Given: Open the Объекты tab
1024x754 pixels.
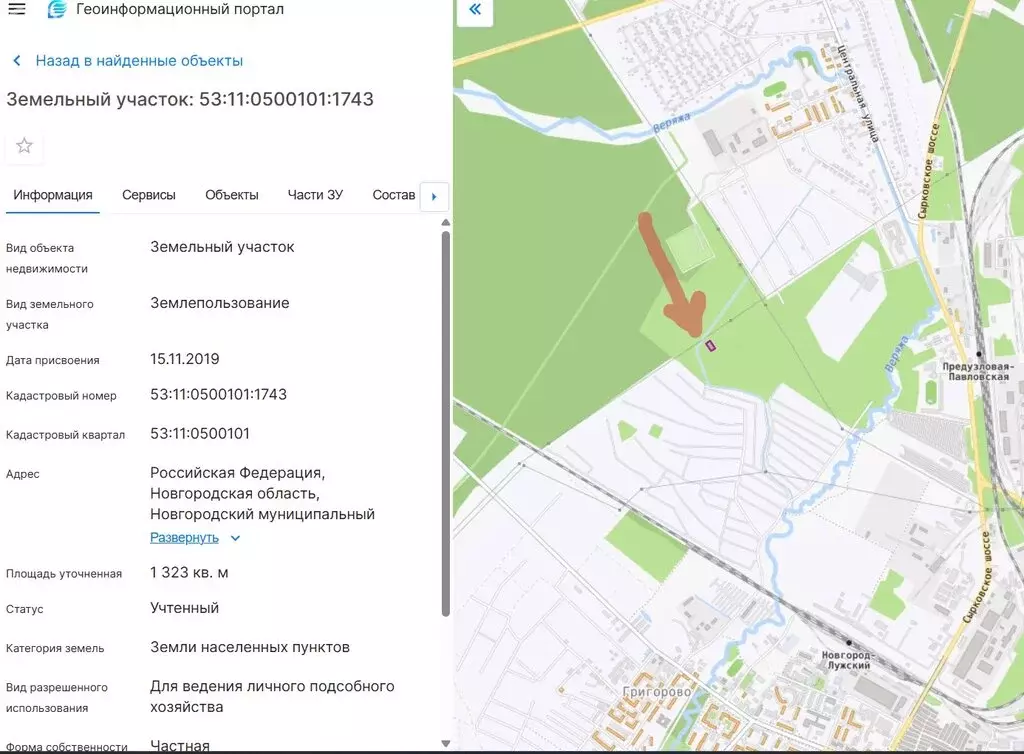Looking at the screenshot, I should [232, 195].
